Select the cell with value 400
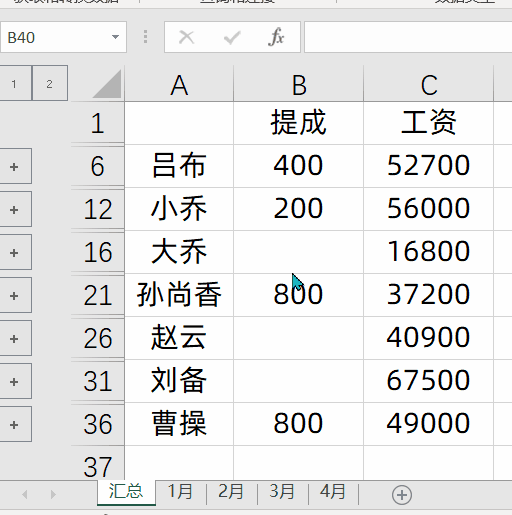The width and height of the screenshot is (512, 515). click(299, 166)
